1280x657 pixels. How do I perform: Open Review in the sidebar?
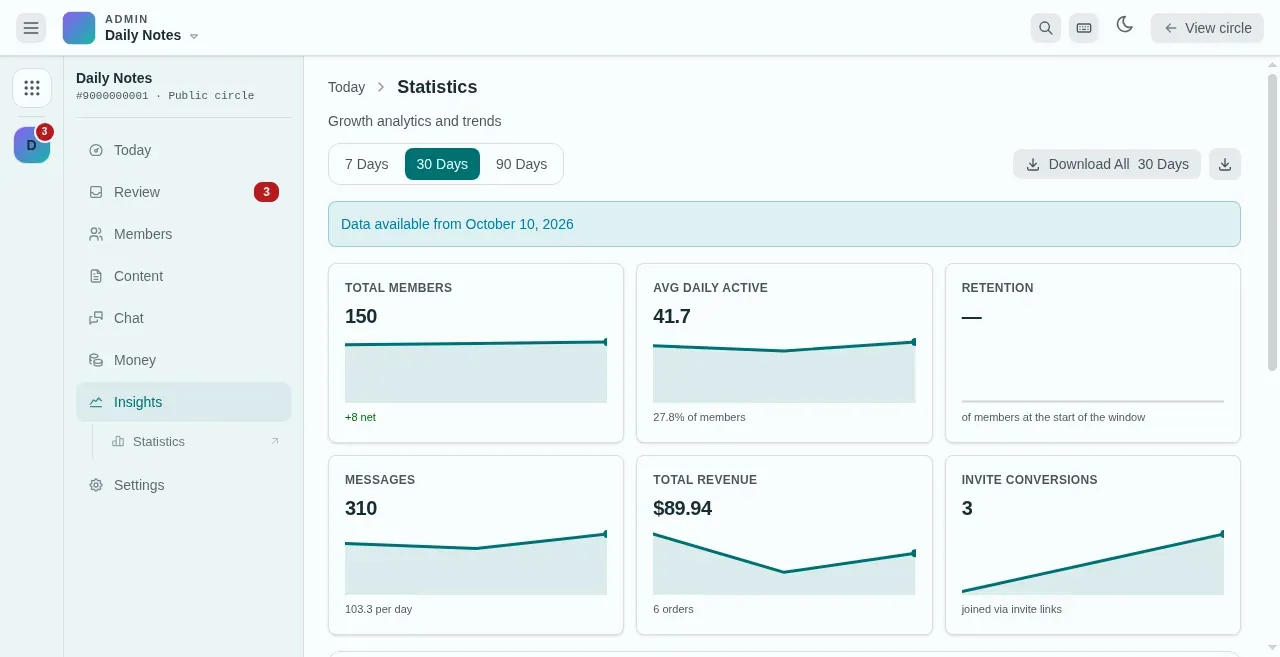(x=184, y=192)
